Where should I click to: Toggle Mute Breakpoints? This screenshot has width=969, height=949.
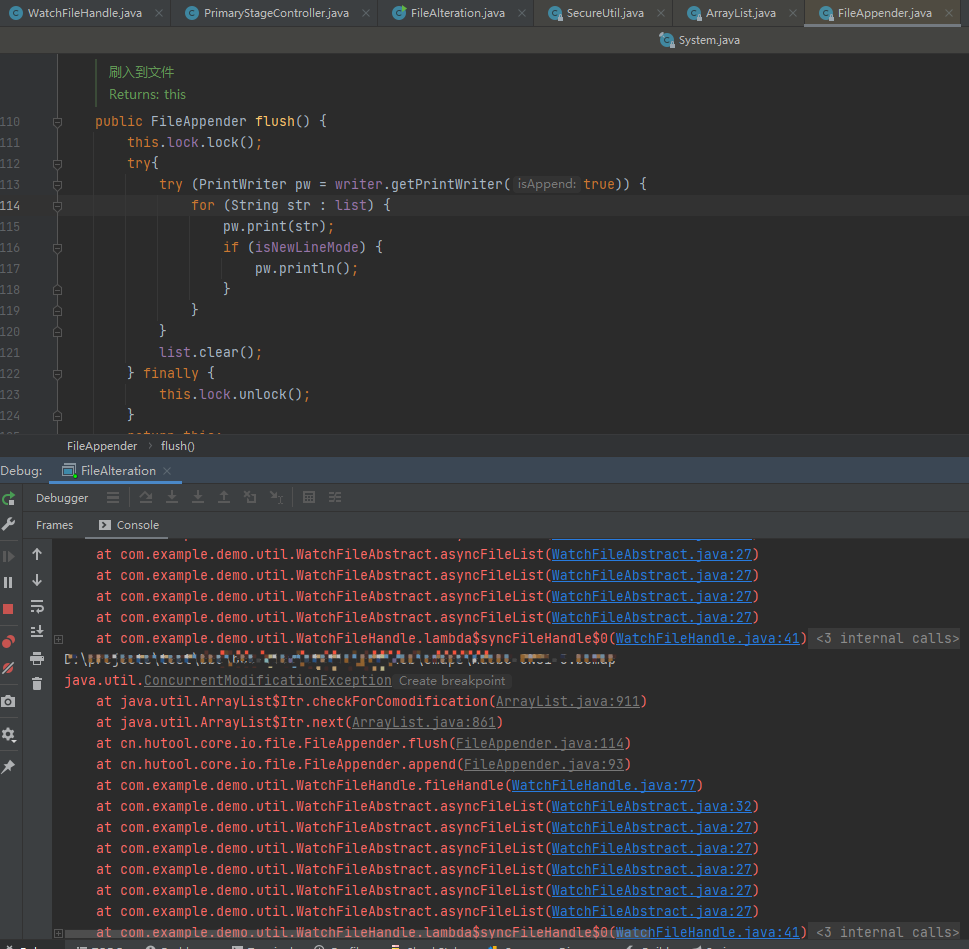(9, 668)
